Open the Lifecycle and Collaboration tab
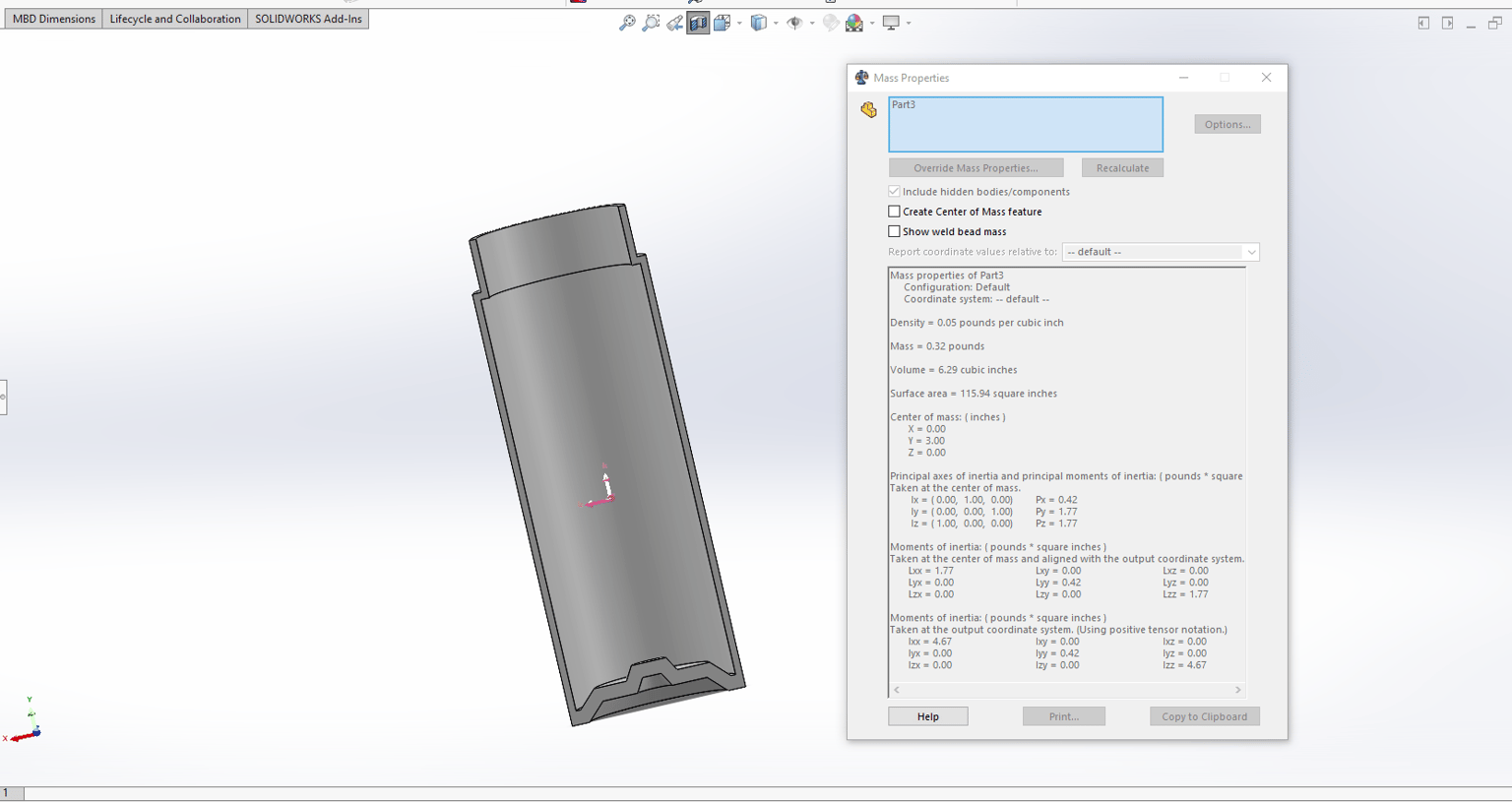This screenshot has width=1512, height=802. coord(175,19)
